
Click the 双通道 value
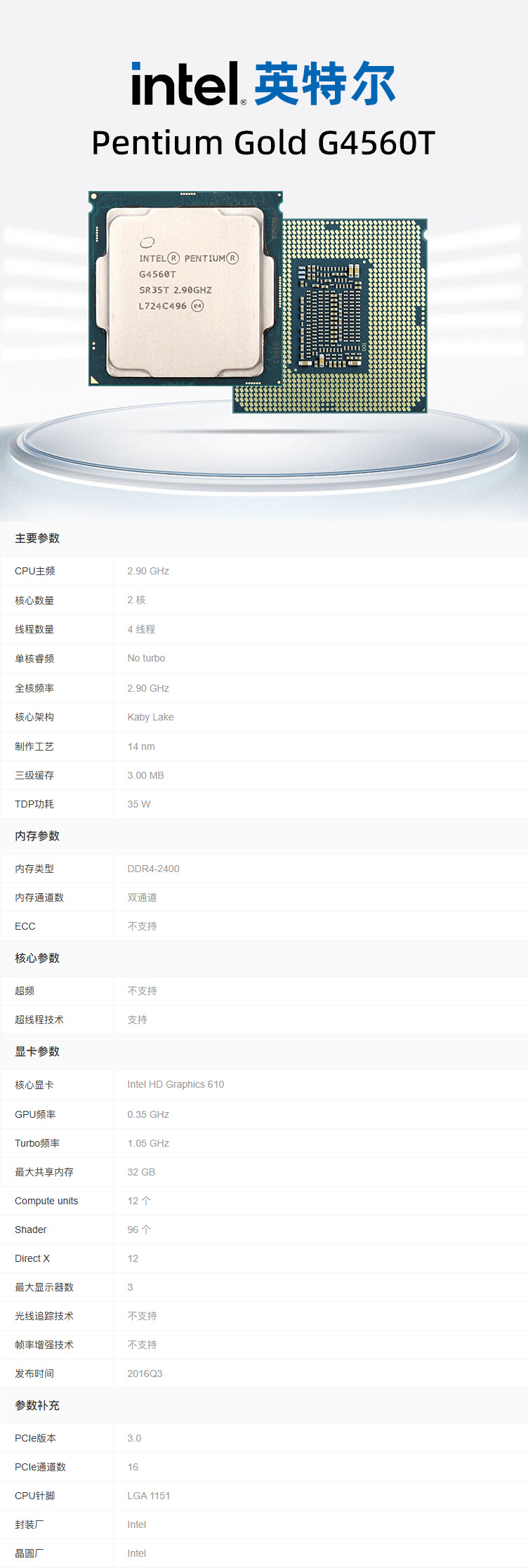tap(142, 897)
